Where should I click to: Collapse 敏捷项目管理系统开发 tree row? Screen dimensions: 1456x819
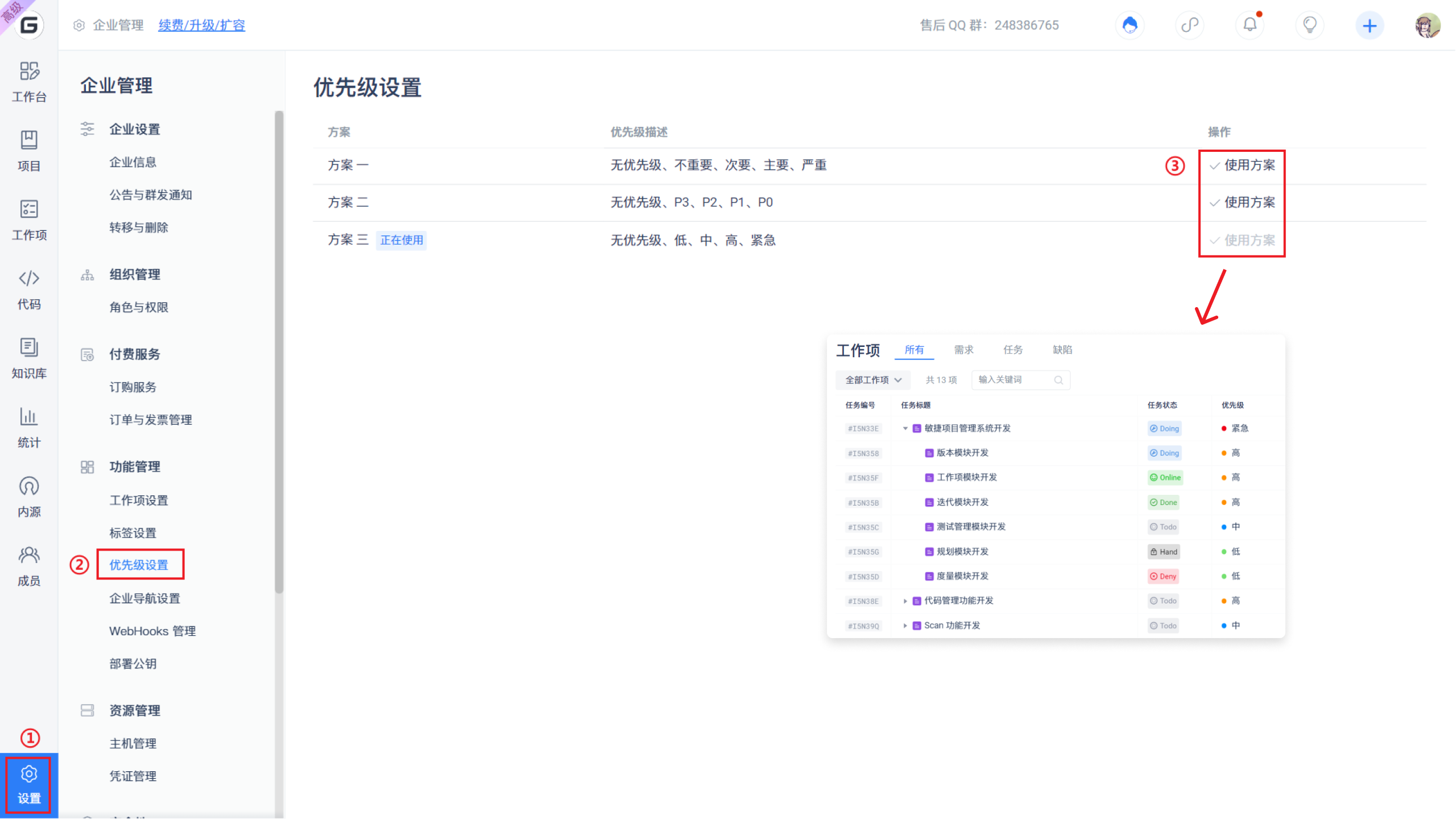coord(905,428)
